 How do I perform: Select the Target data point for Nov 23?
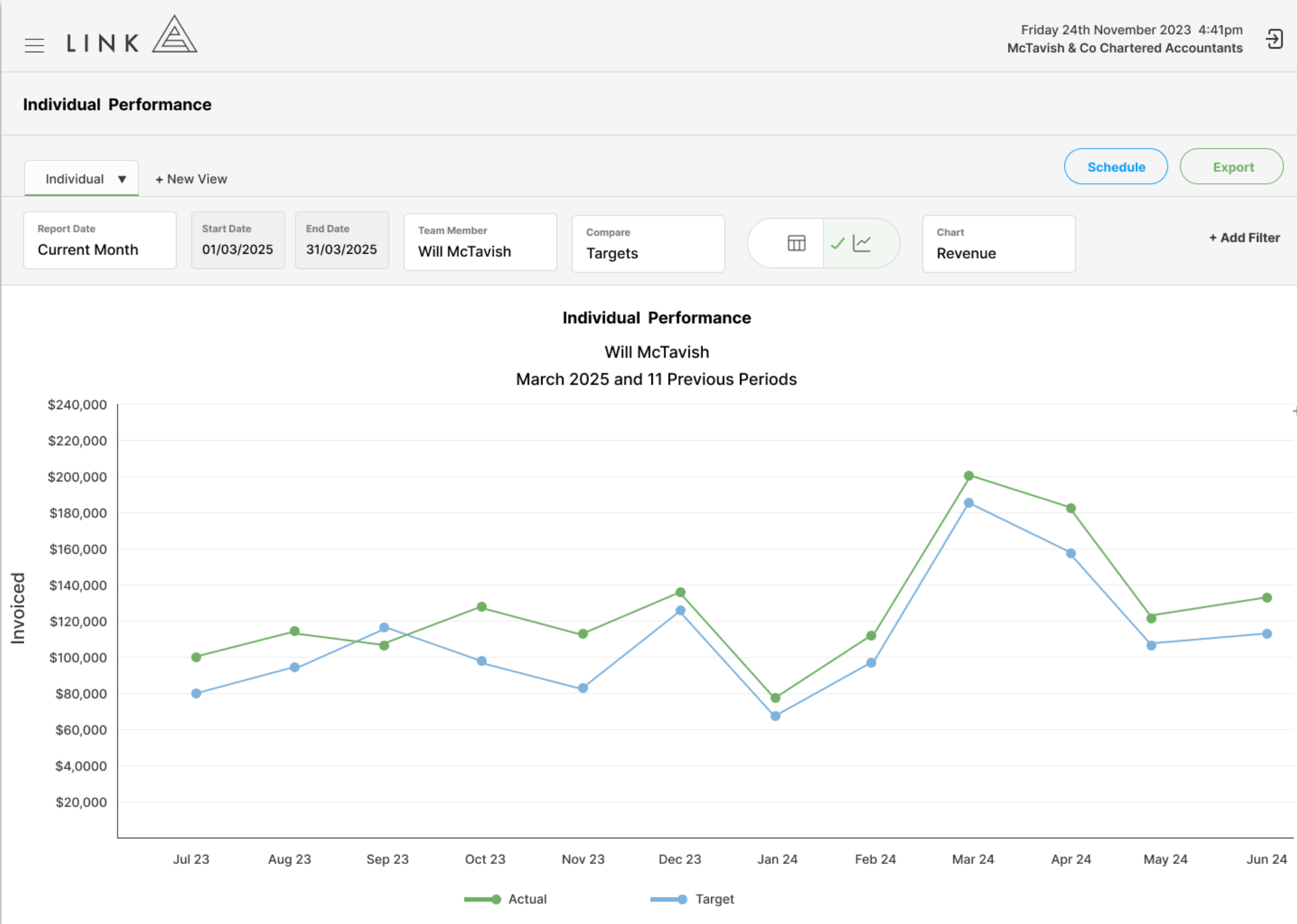coord(583,688)
